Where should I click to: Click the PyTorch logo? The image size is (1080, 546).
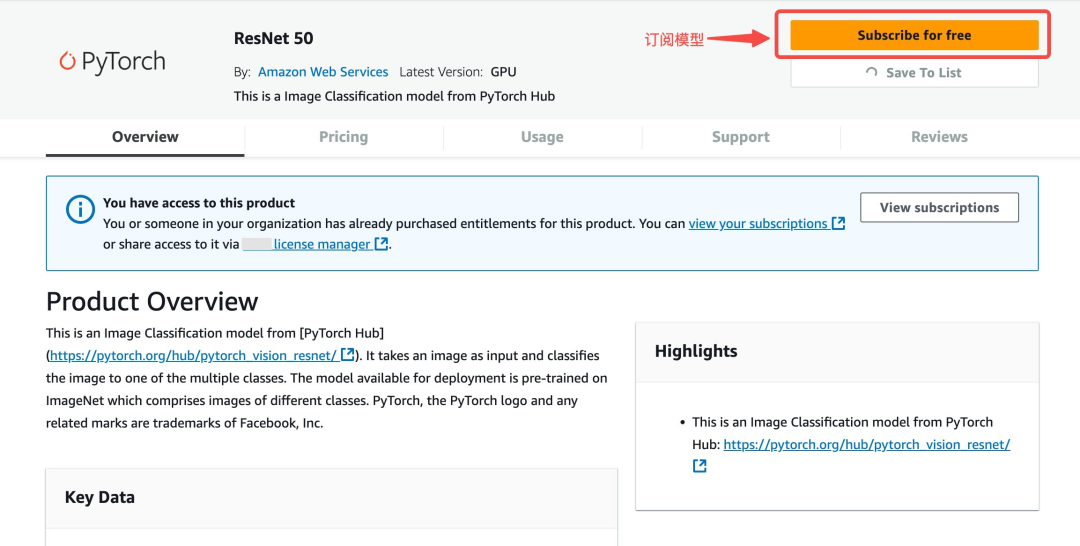pos(112,62)
